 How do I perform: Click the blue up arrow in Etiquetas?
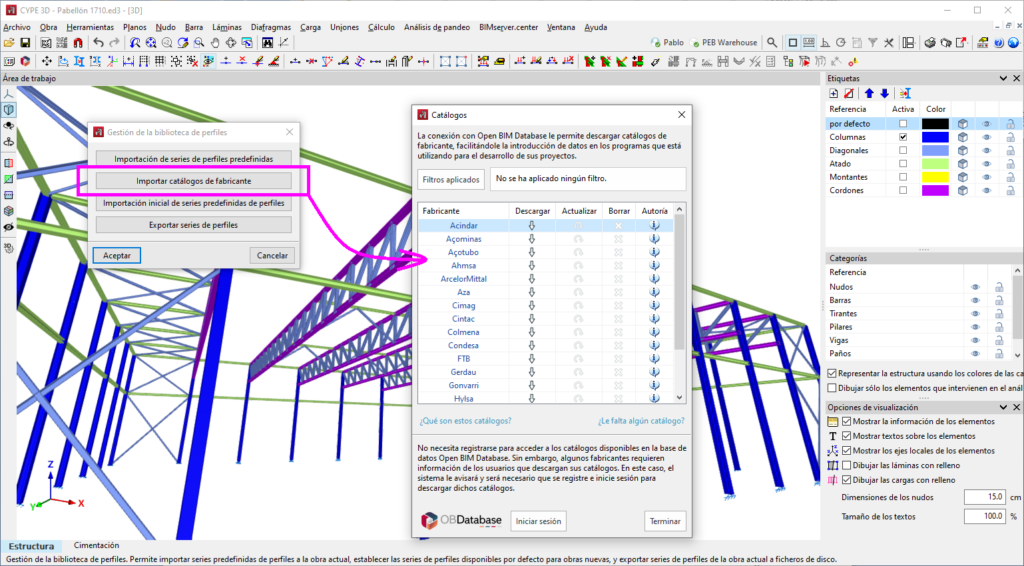tap(869, 93)
